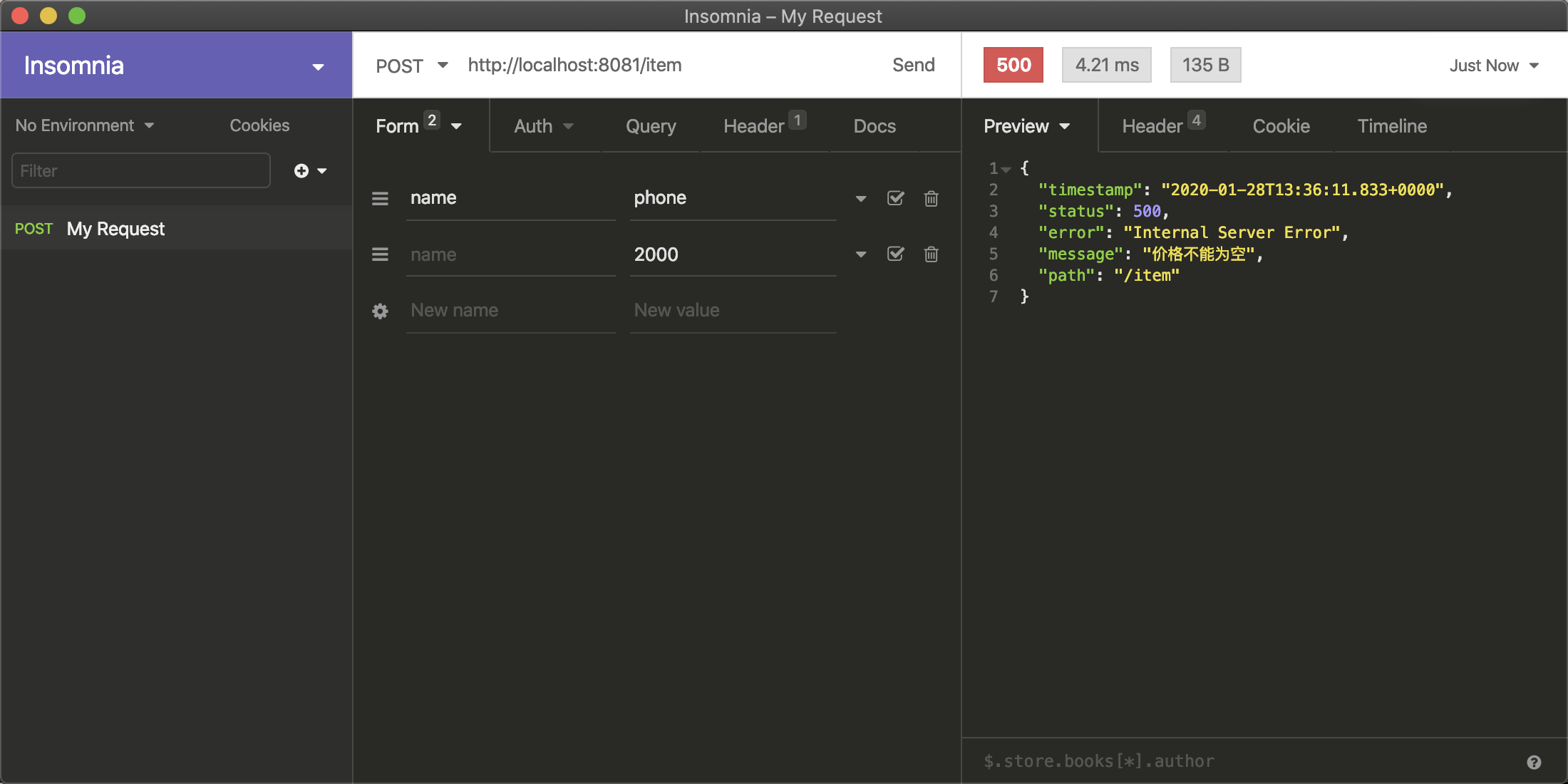Select My Request in the sidebar
The height and width of the screenshot is (784, 1568).
pos(115,229)
